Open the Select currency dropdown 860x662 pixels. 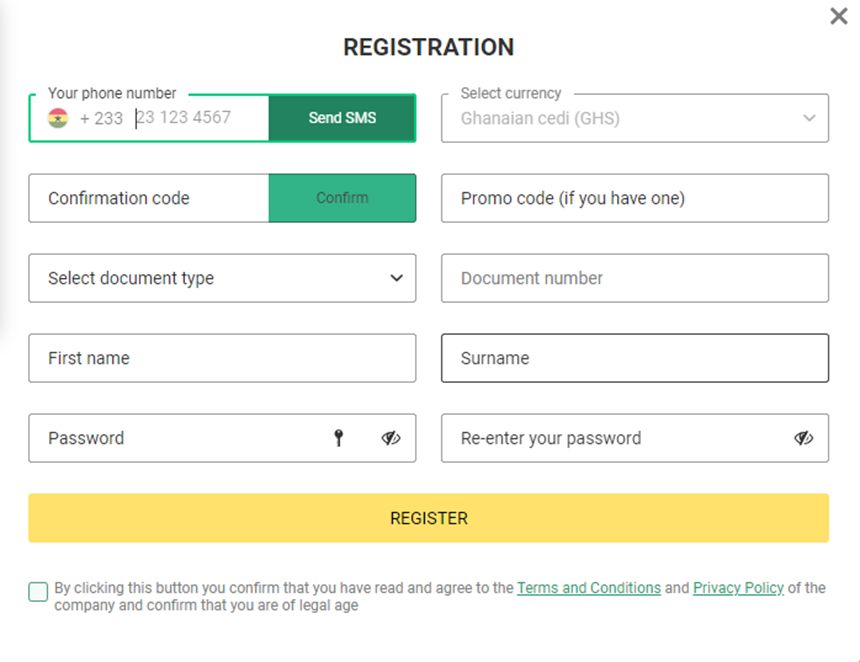point(635,117)
